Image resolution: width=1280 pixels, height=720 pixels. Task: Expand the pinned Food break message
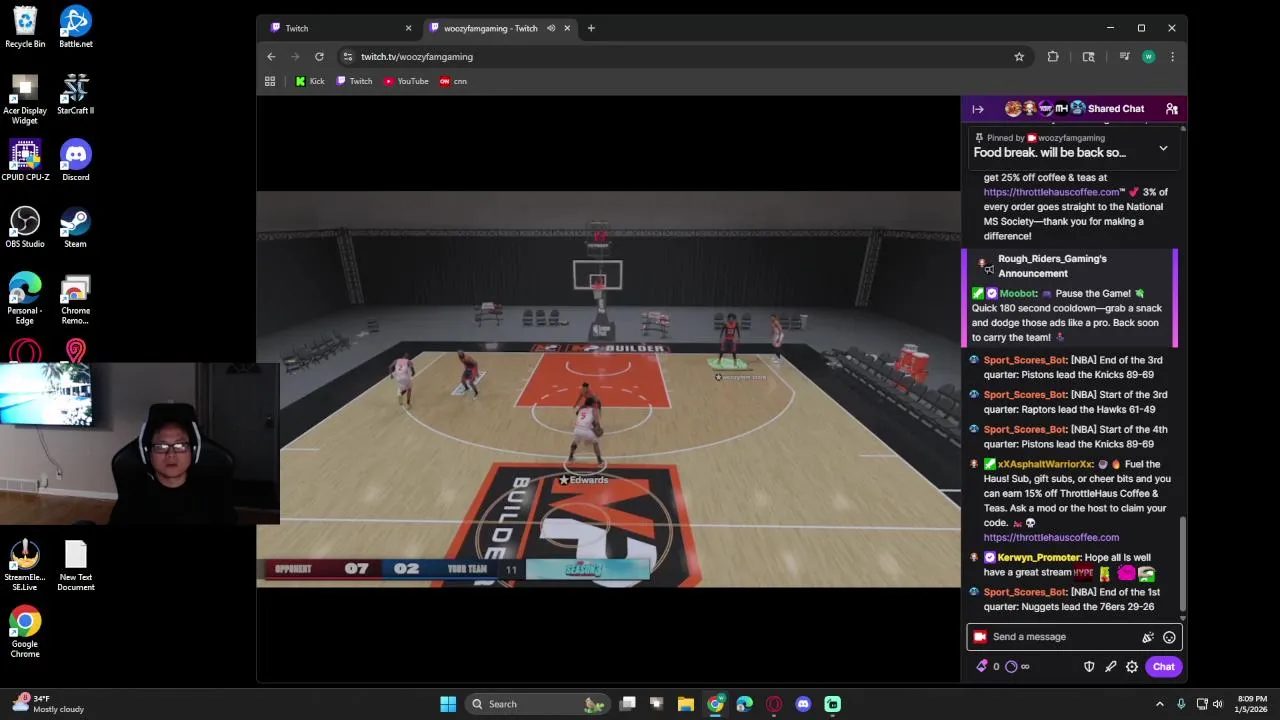coord(1163,148)
